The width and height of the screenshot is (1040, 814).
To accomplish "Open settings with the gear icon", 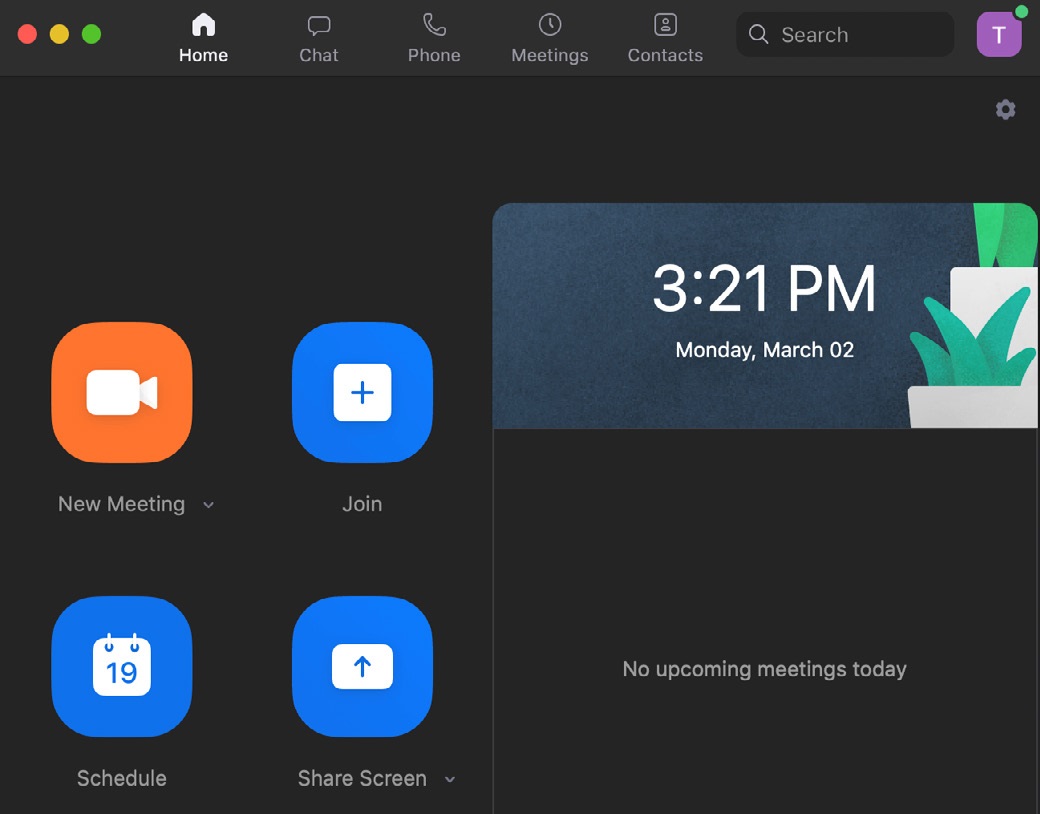I will (x=1006, y=109).
